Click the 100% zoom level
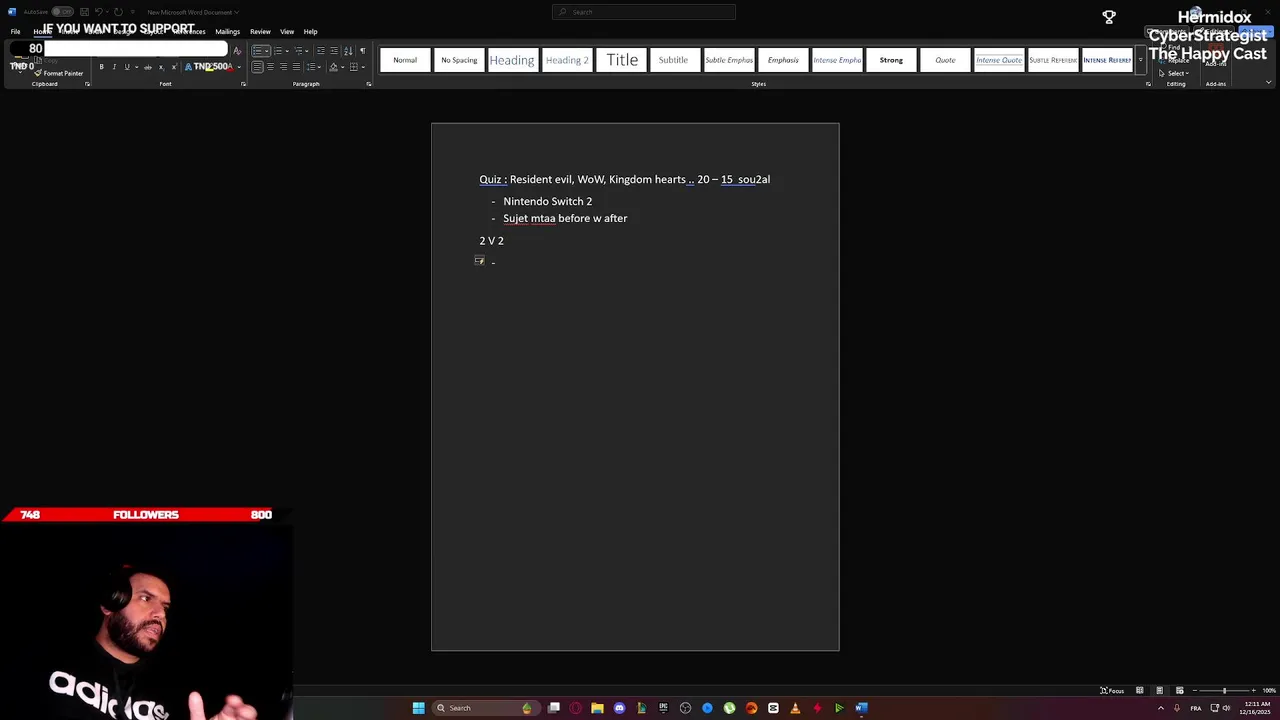The width and height of the screenshot is (1280, 720). (1269, 691)
